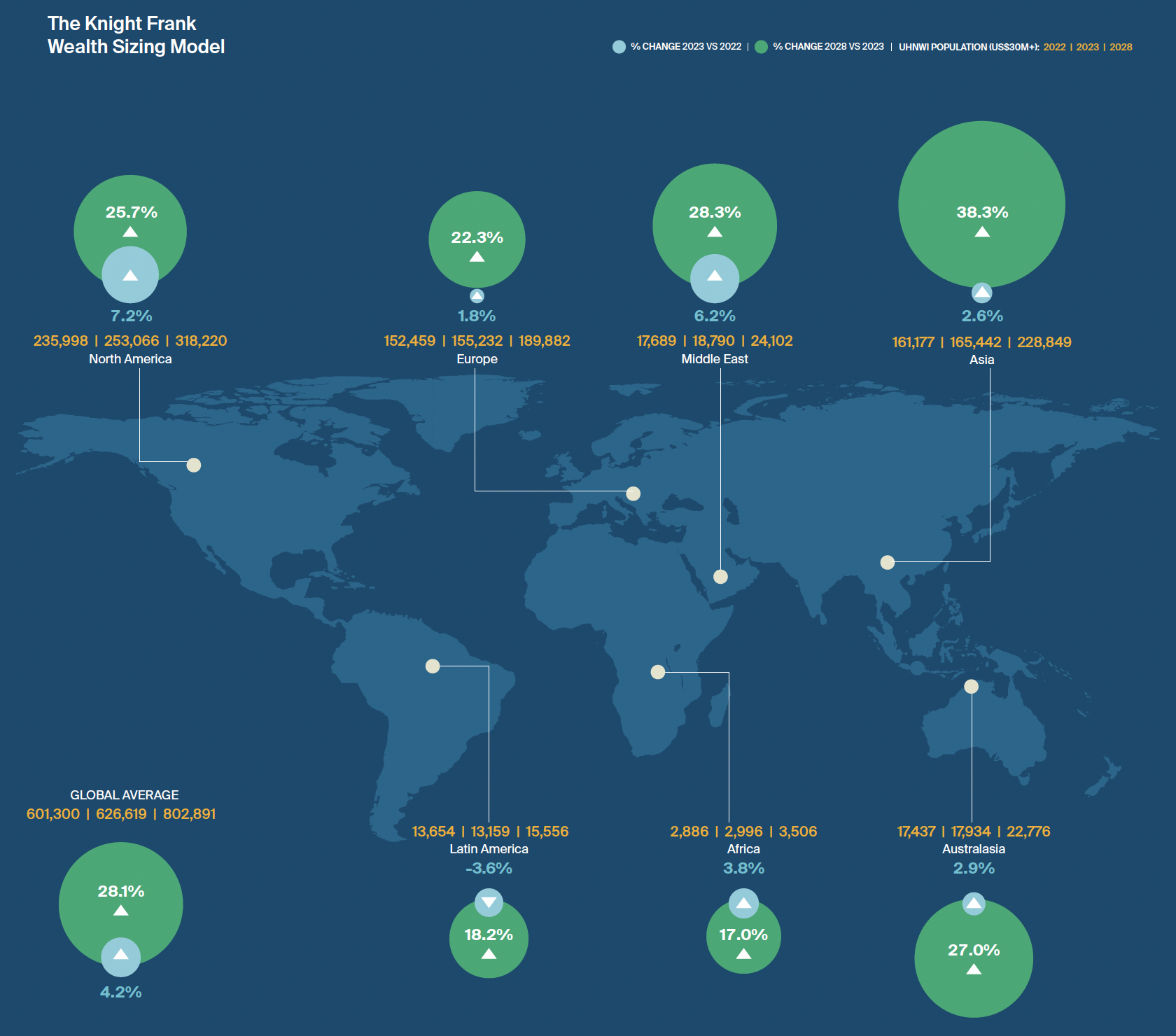Click the Africa map marker dot
Screen dimensions: 1176x1036
pyautogui.click(x=658, y=672)
